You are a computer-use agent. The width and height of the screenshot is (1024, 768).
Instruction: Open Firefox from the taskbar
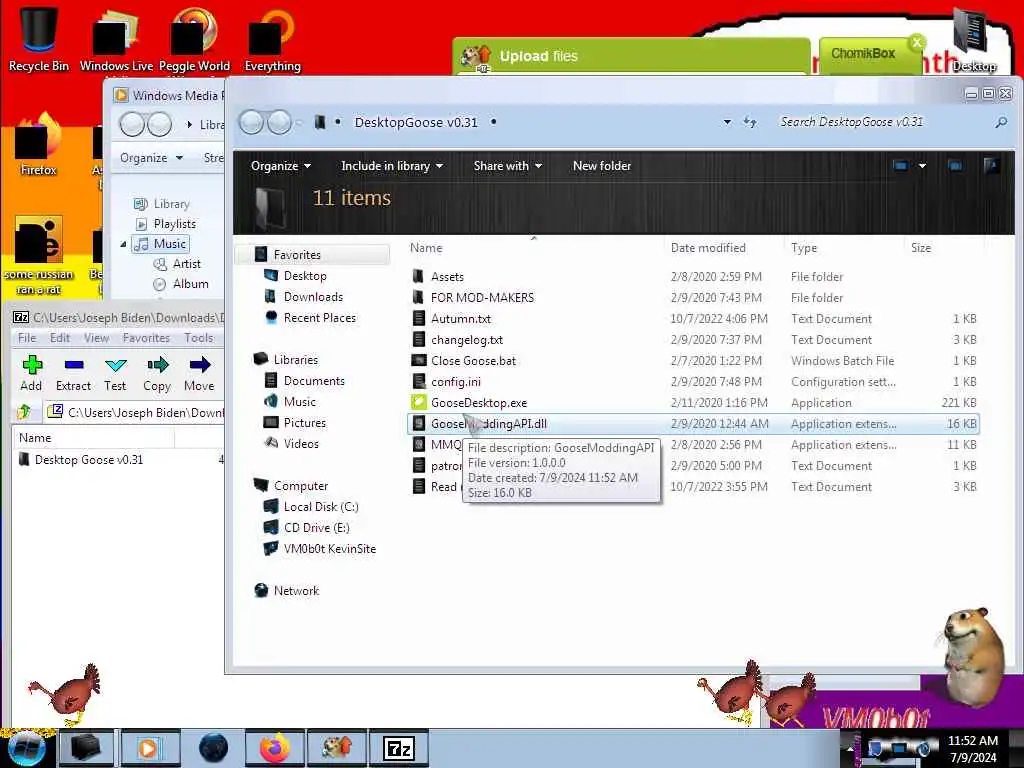274,748
